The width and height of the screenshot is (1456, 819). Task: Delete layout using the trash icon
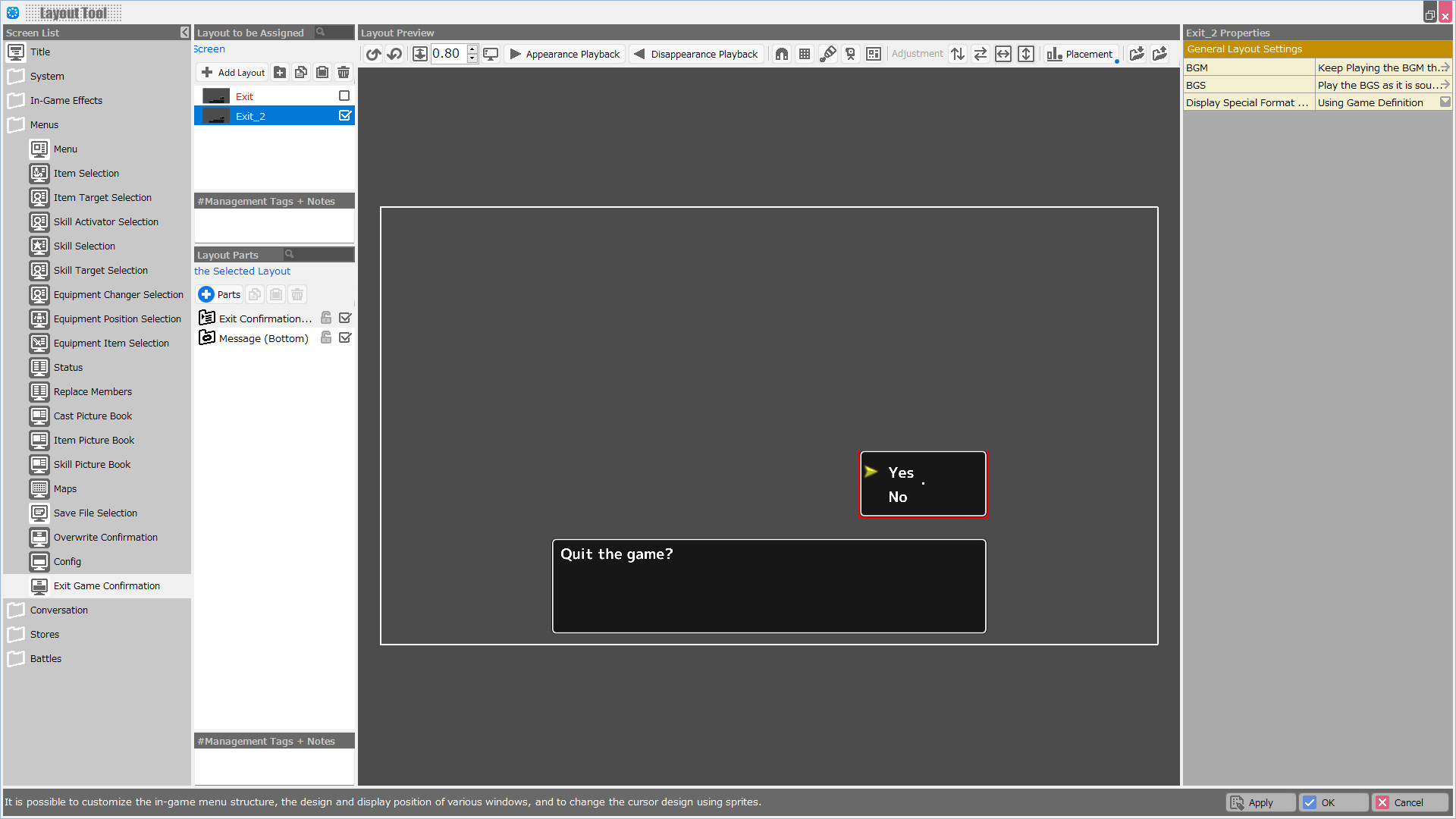click(x=344, y=72)
